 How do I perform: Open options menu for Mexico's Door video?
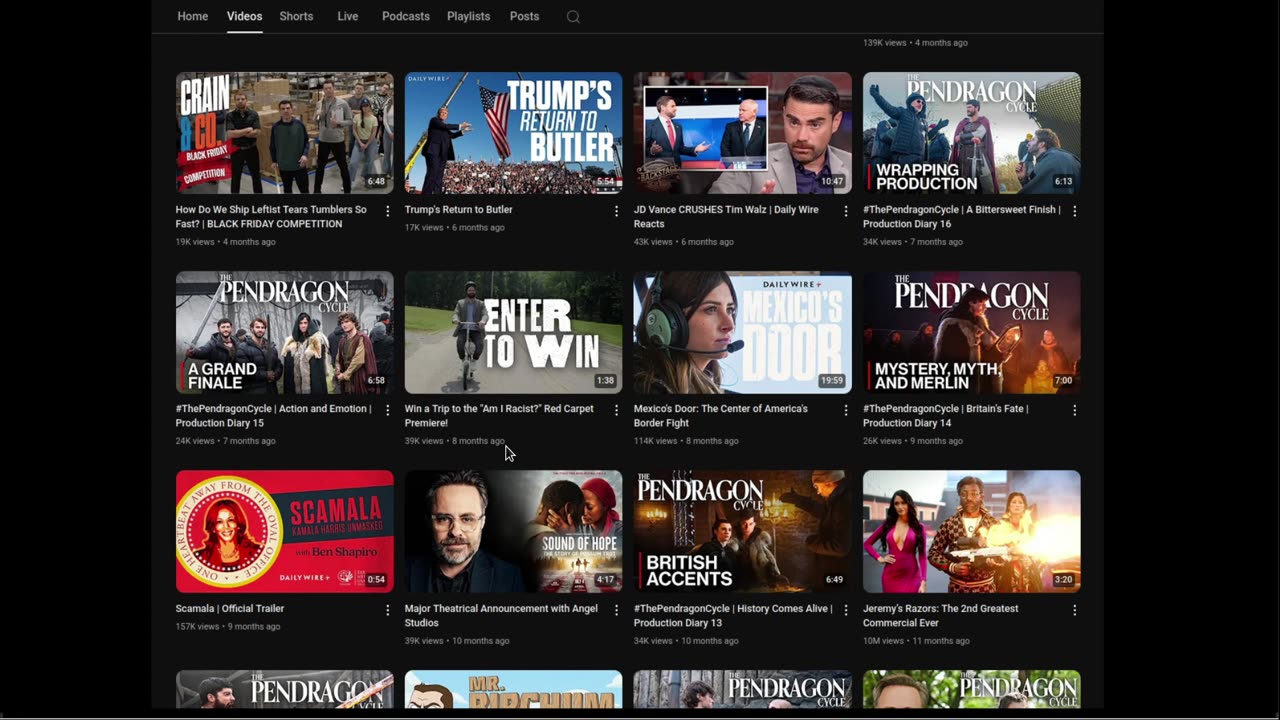[846, 410]
